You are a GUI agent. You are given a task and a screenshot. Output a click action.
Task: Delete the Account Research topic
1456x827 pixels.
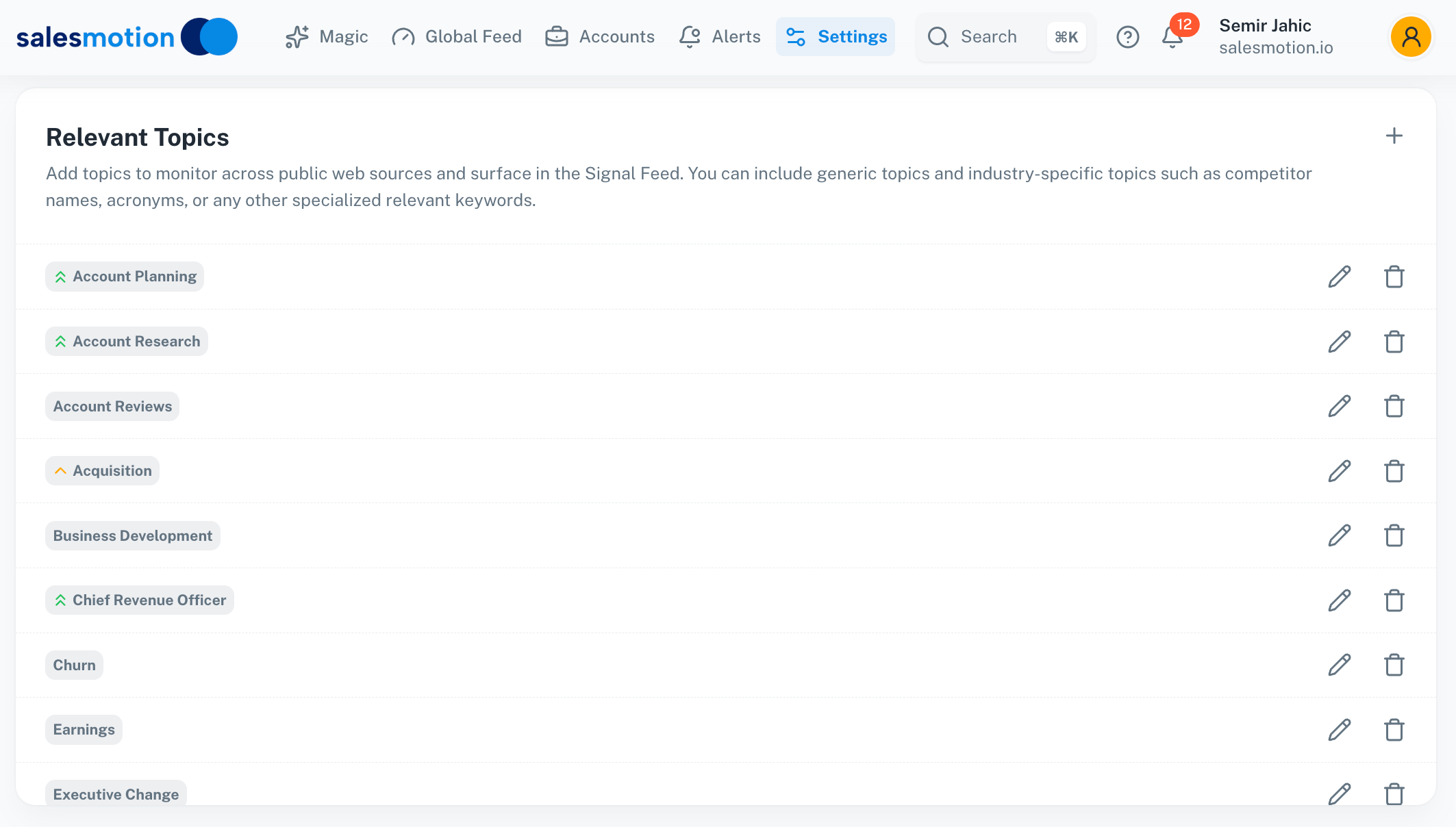click(1394, 342)
